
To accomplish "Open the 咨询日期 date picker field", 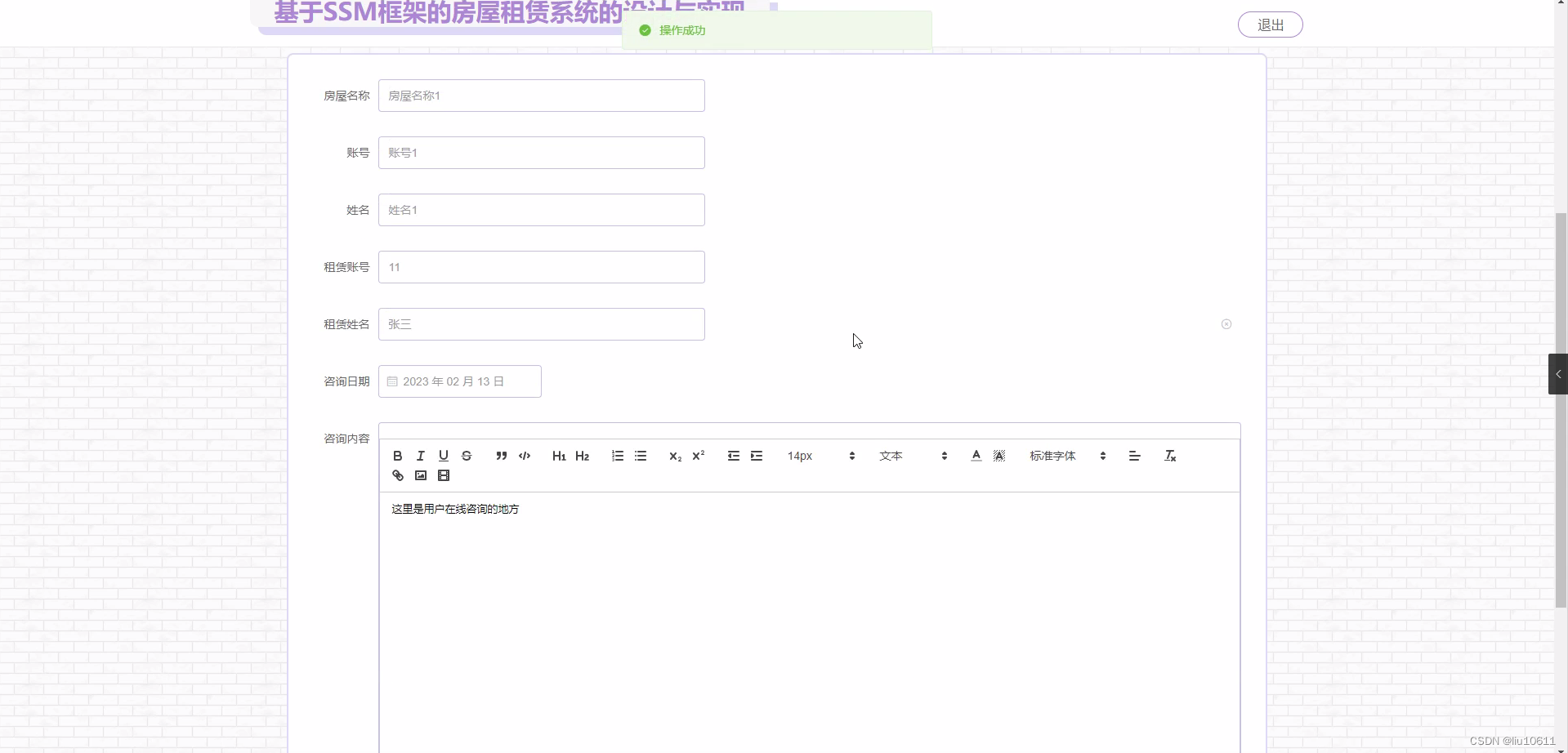I will 459,381.
